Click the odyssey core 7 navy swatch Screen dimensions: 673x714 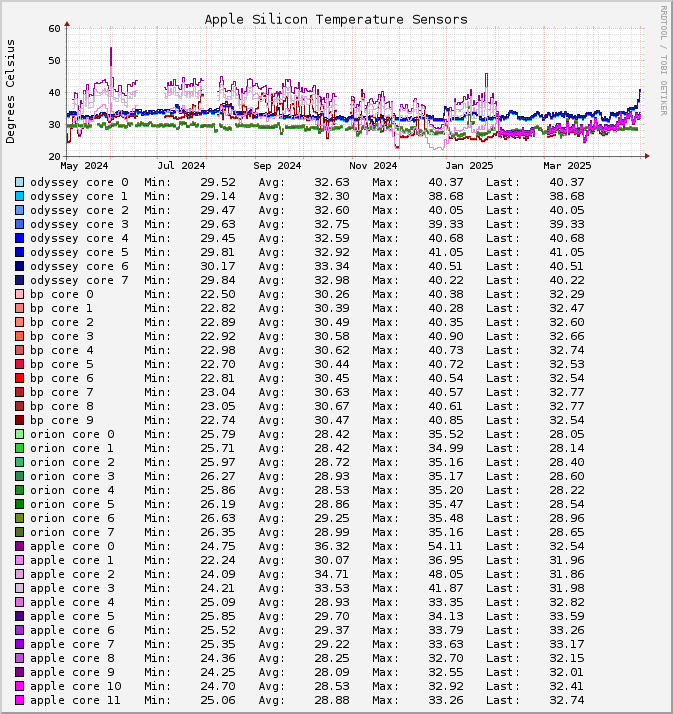[x=19, y=280]
